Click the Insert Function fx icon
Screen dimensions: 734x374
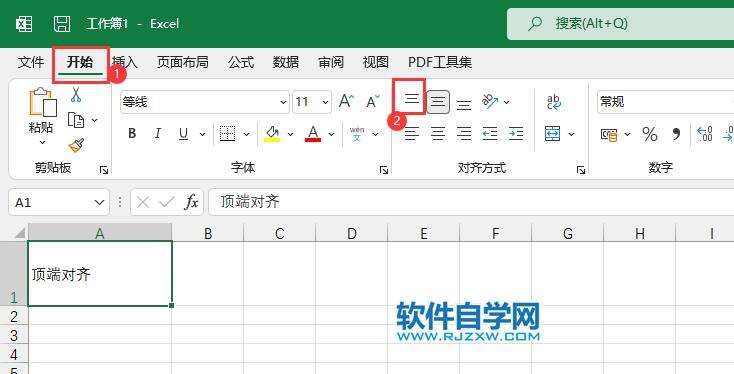[x=191, y=202]
